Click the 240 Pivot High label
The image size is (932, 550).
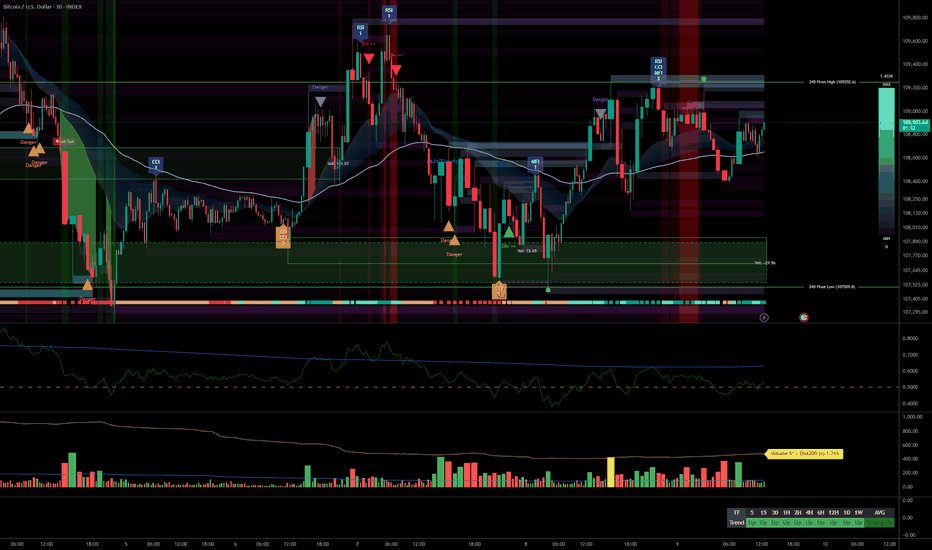tap(832, 82)
